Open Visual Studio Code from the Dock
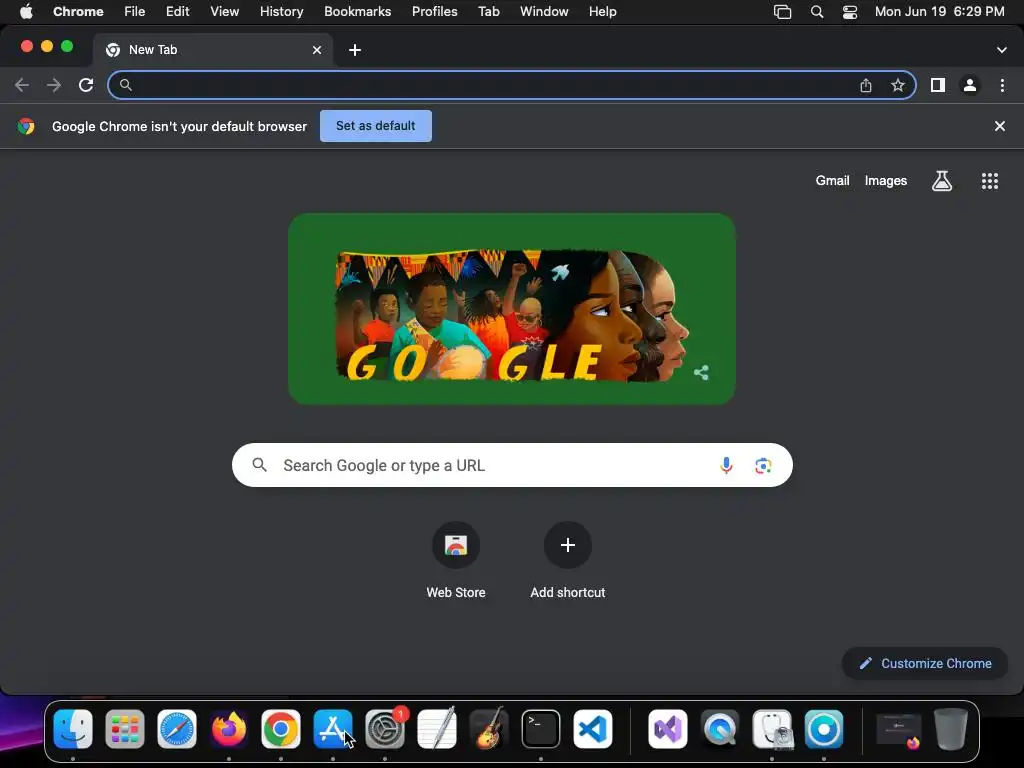This screenshot has height=768, width=1024. pyautogui.click(x=593, y=729)
